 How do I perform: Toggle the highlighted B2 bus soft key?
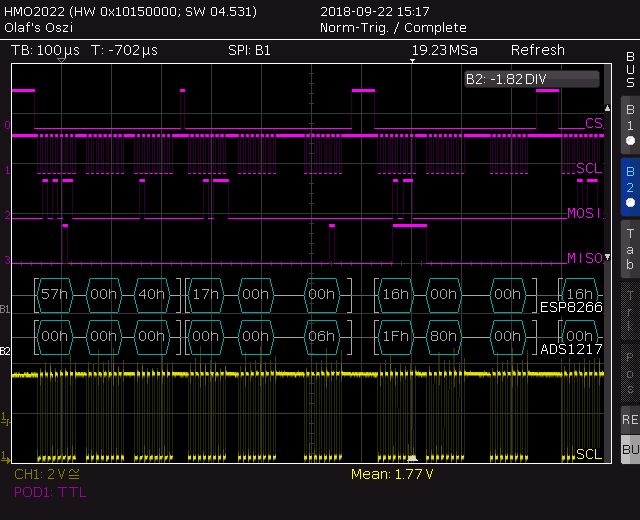629,187
